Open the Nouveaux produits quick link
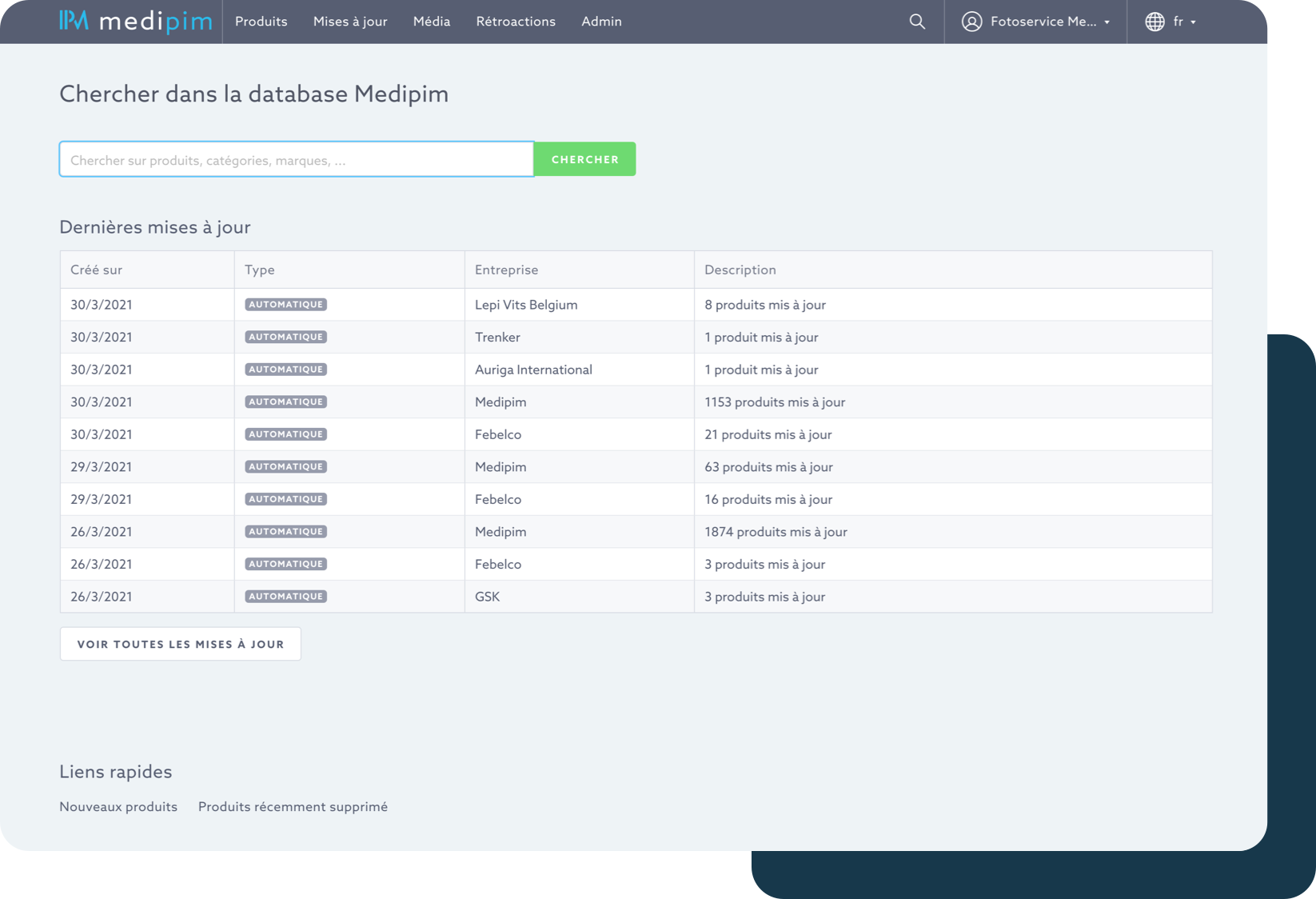 click(118, 806)
